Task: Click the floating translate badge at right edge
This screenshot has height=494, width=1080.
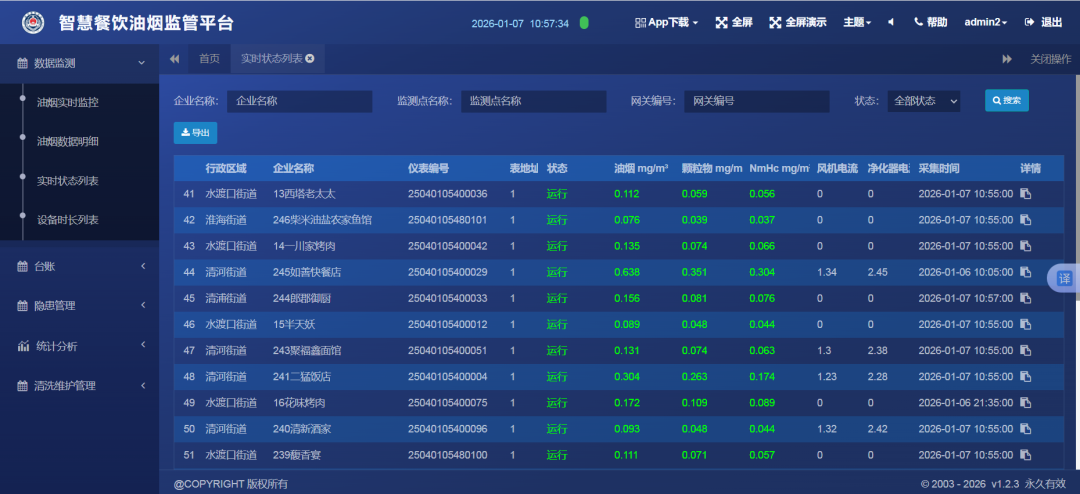Action: point(1064,279)
